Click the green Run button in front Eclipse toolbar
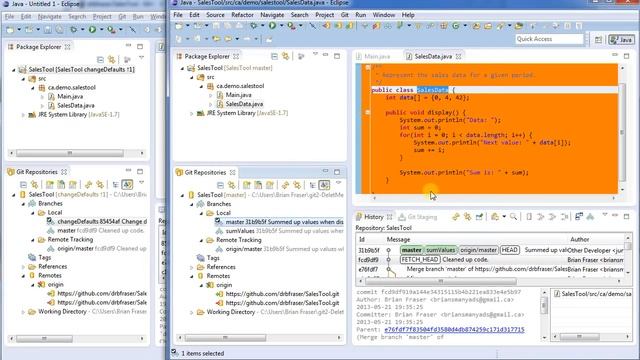Screen dimensions: 640x360 pyautogui.click(x=272, y=26)
